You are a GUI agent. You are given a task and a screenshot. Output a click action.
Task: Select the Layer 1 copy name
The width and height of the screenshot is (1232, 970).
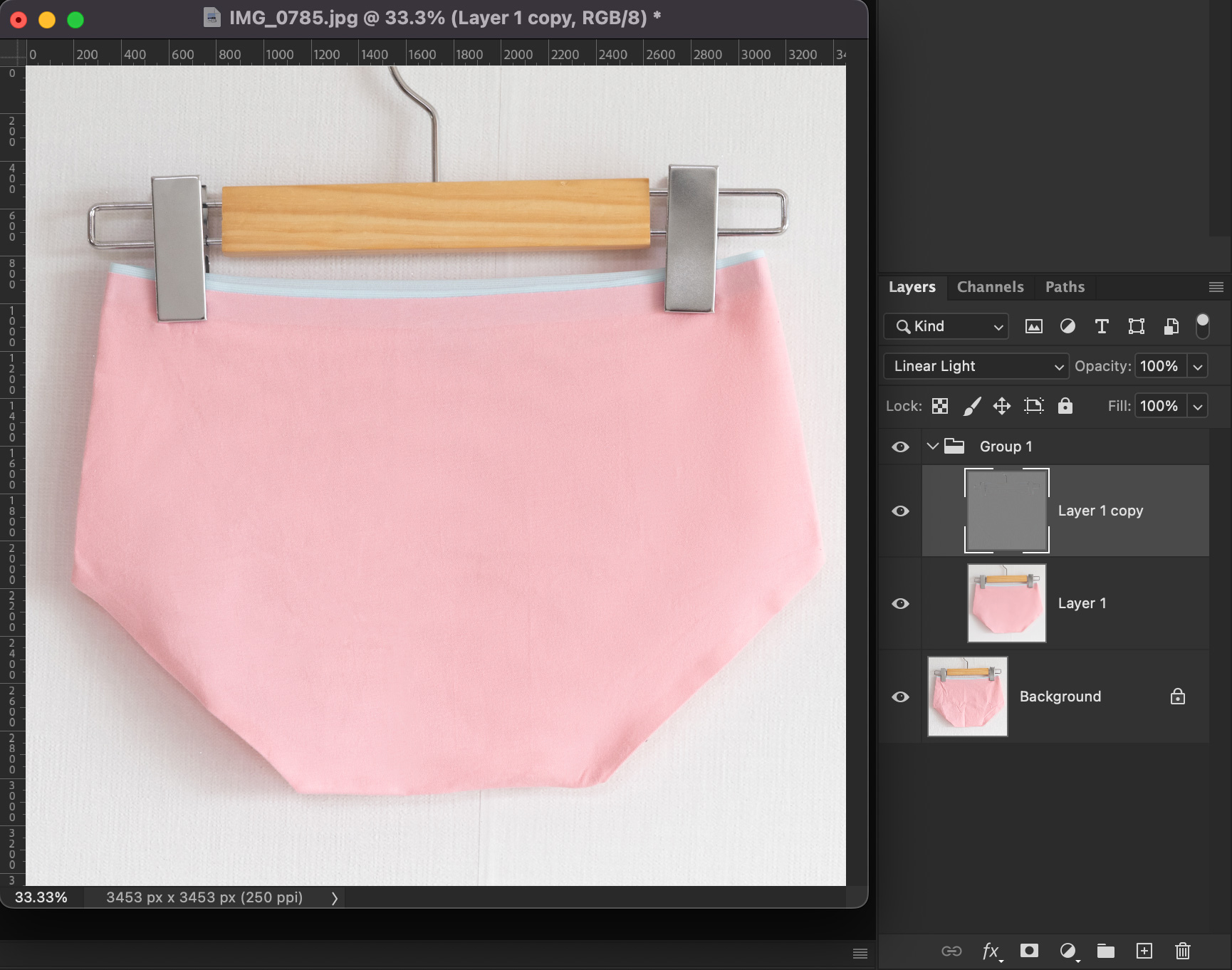(1100, 511)
